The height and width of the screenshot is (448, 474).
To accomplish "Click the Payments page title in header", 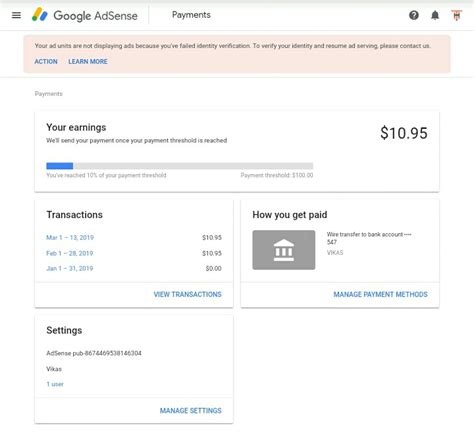I will pyautogui.click(x=191, y=15).
